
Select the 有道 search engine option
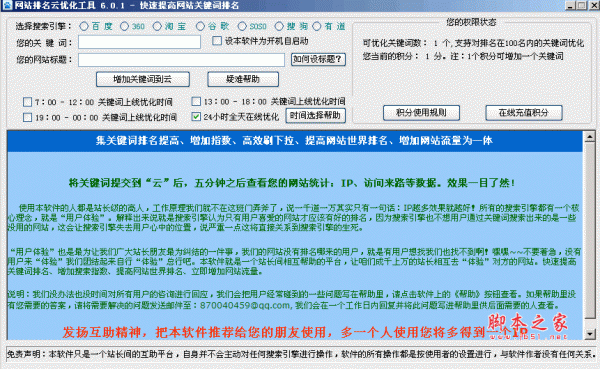coord(316,26)
